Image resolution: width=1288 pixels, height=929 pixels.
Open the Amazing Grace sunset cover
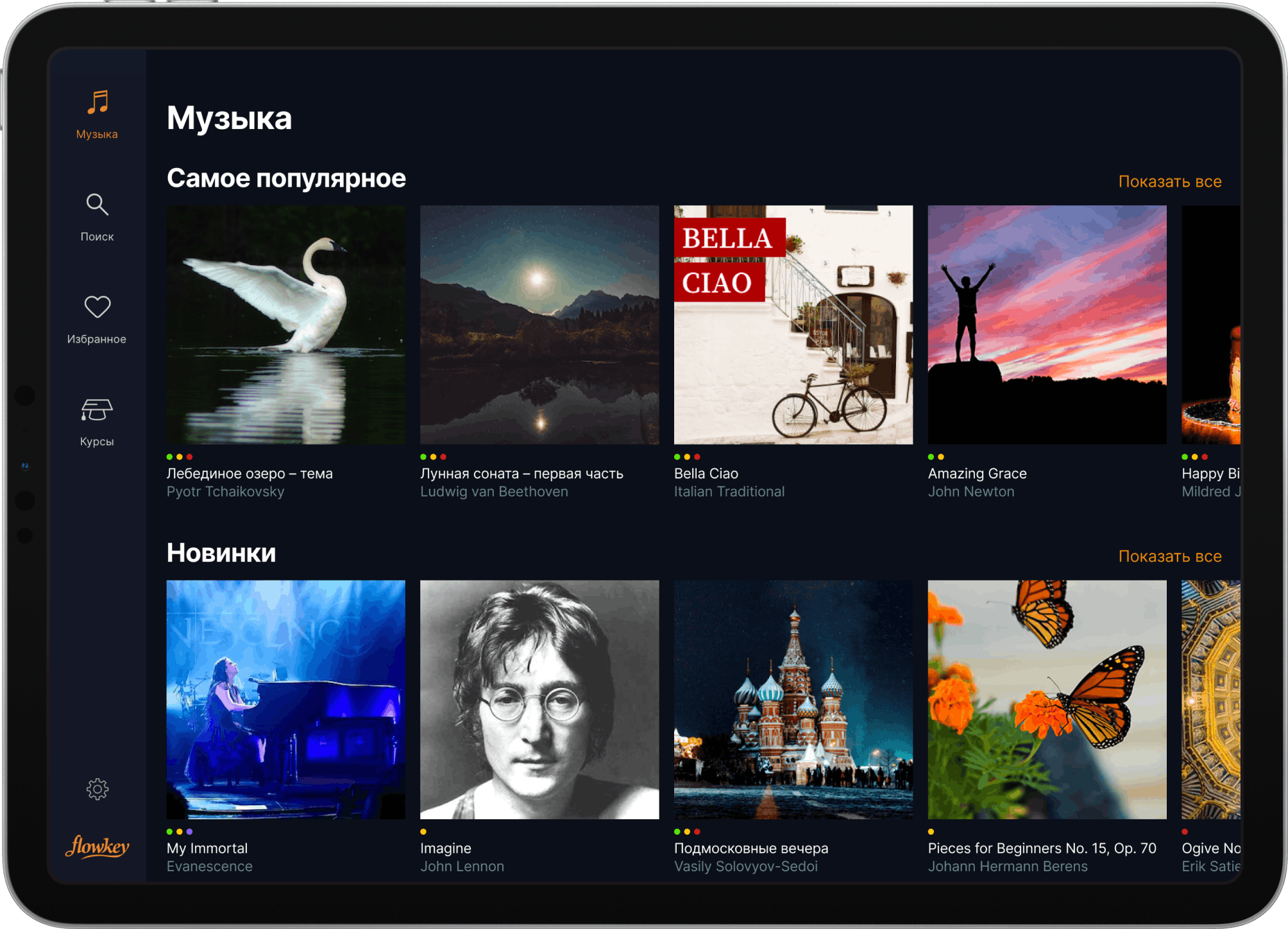[x=1047, y=325]
